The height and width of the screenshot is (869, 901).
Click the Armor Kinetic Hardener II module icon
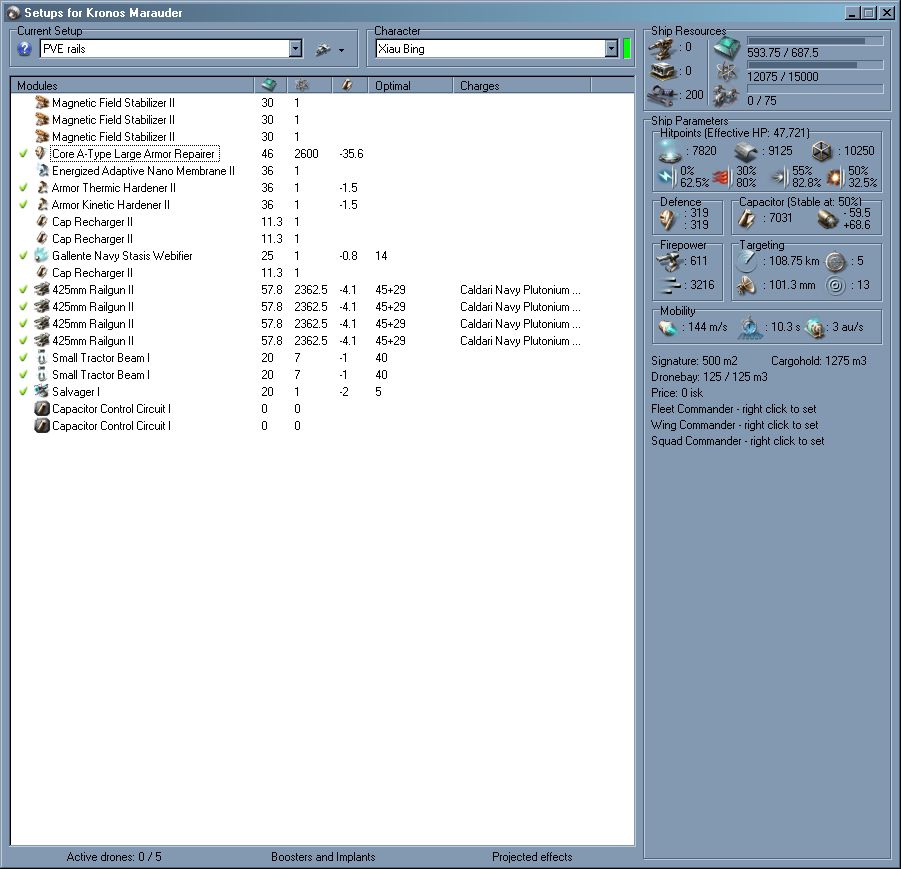[x=42, y=205]
